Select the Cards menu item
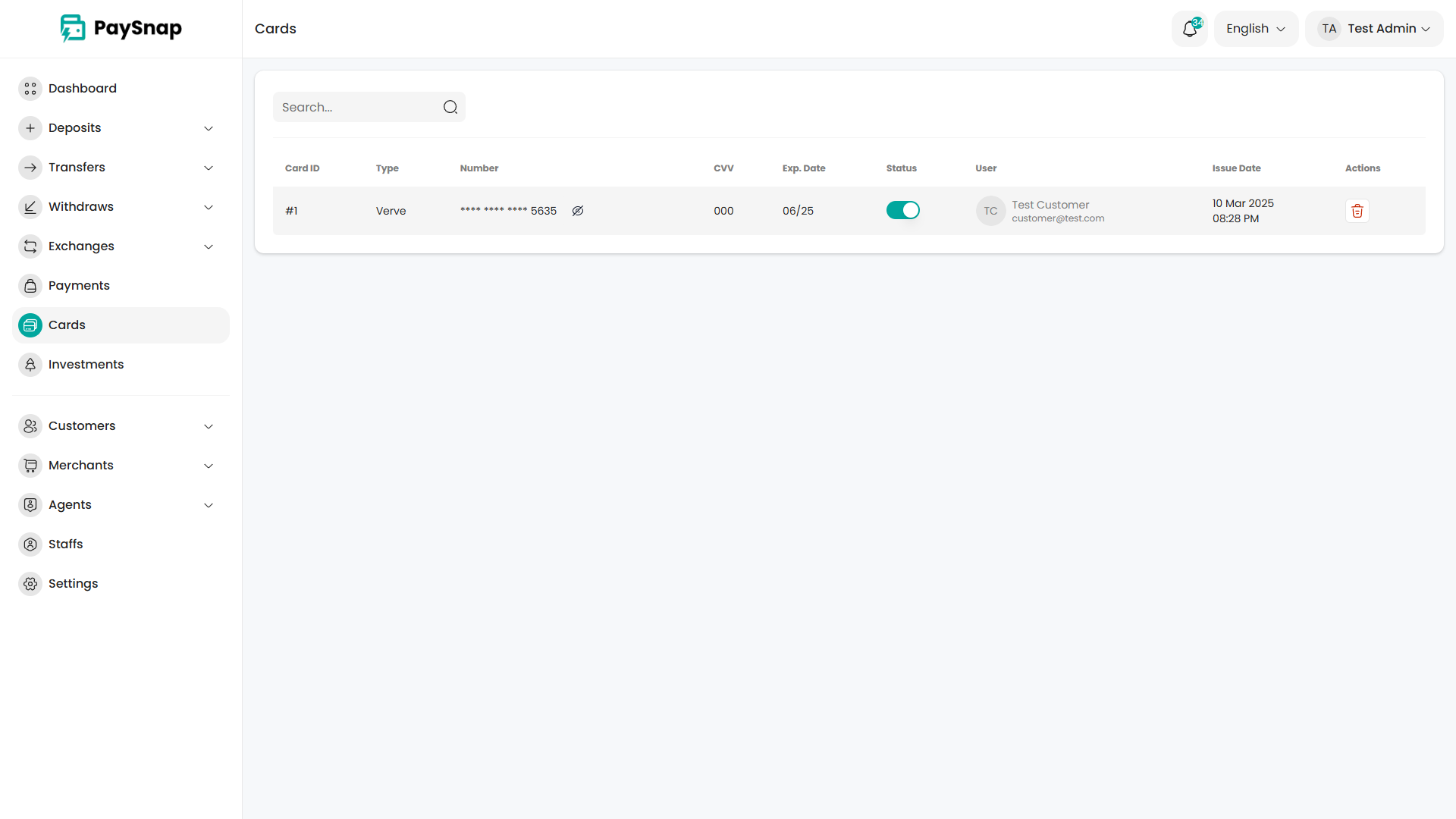This screenshot has width=1456, height=819. coord(67,325)
